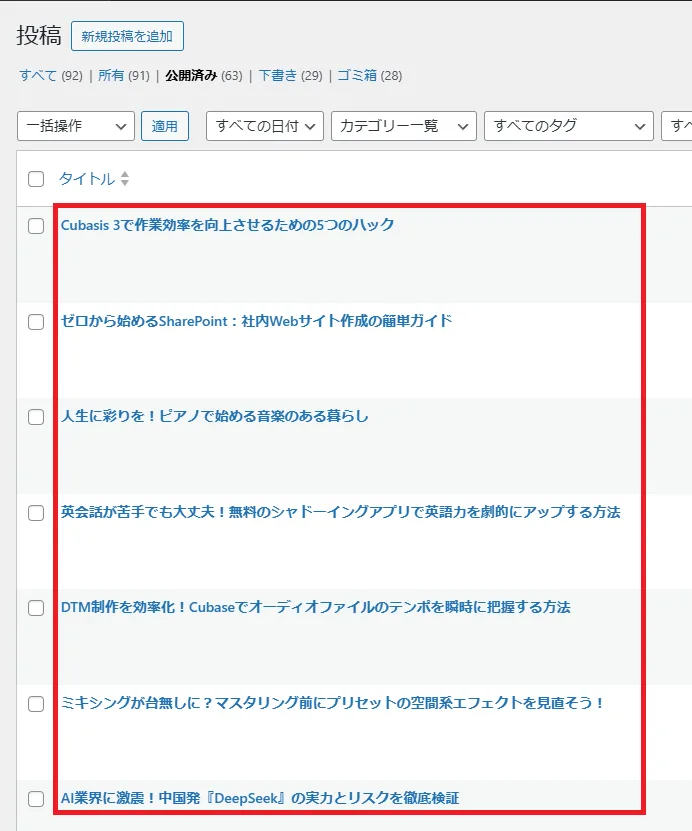Tick checkbox for 英会話が苦手でも大丈夫 post
This screenshot has height=831, width=692.
pos(36,512)
